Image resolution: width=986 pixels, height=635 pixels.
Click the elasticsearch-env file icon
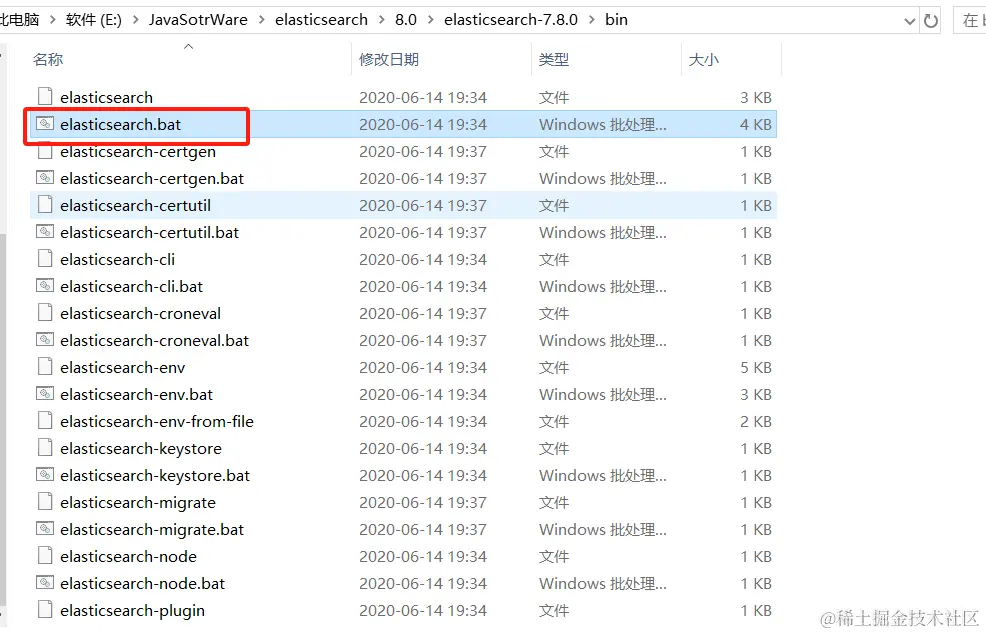[45, 367]
